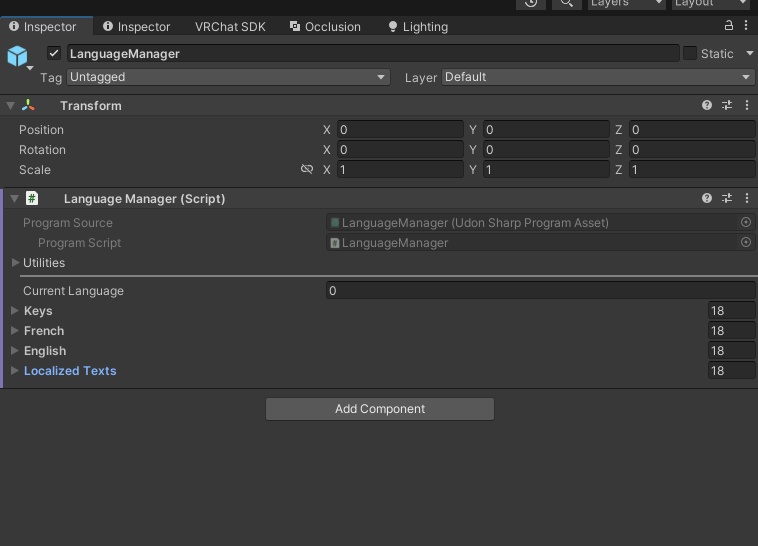Click the Rotation Y field
The height and width of the screenshot is (546, 758).
point(546,149)
